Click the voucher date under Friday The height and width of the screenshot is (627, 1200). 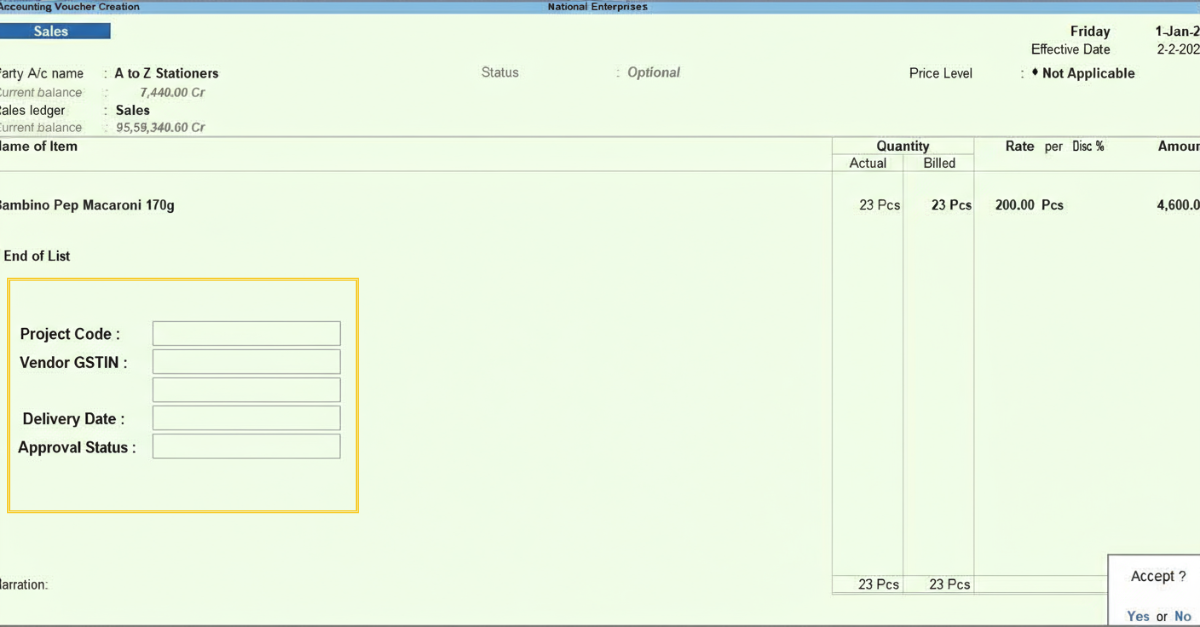[1177, 31]
